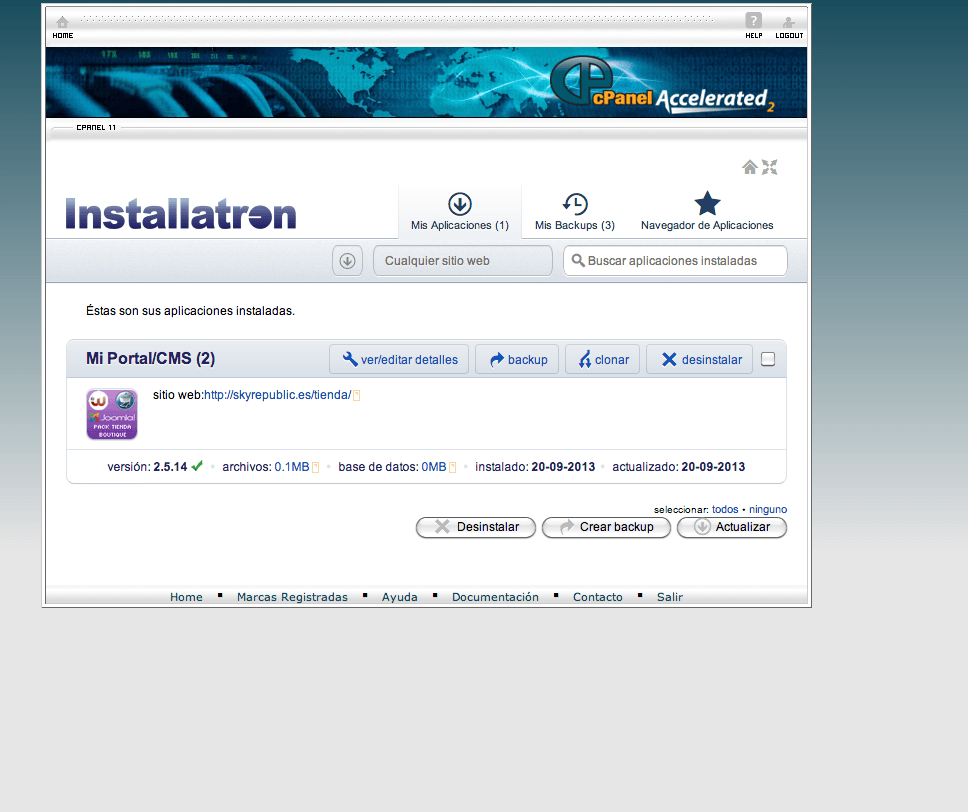Click the Logout user icon
Image resolution: width=968 pixels, height=812 pixels.
coord(788,23)
